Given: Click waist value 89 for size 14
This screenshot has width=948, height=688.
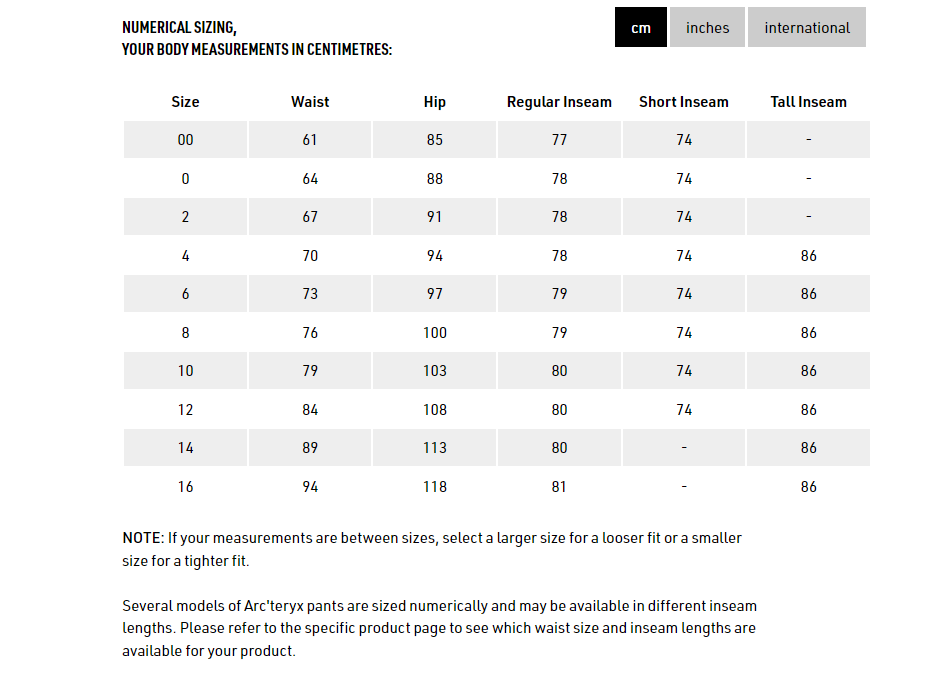Looking at the screenshot, I should (x=310, y=448).
